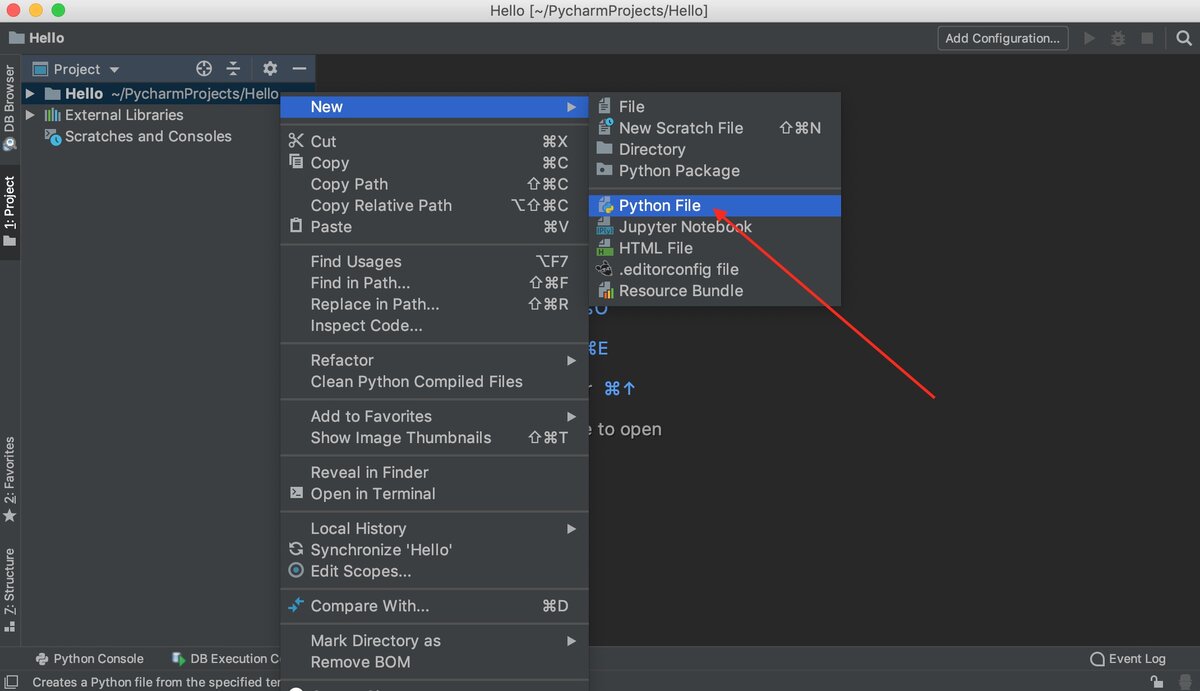Screen dimensions: 1200x691
Task: Select Show Image Thumbnails menu entry
Action: click(x=434, y=437)
